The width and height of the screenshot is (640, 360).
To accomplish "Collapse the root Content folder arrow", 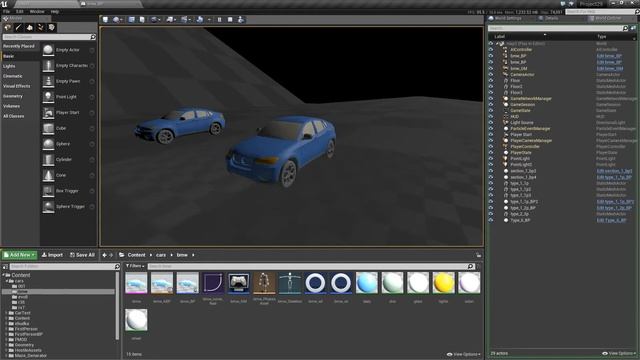I will pyautogui.click(x=4, y=275).
